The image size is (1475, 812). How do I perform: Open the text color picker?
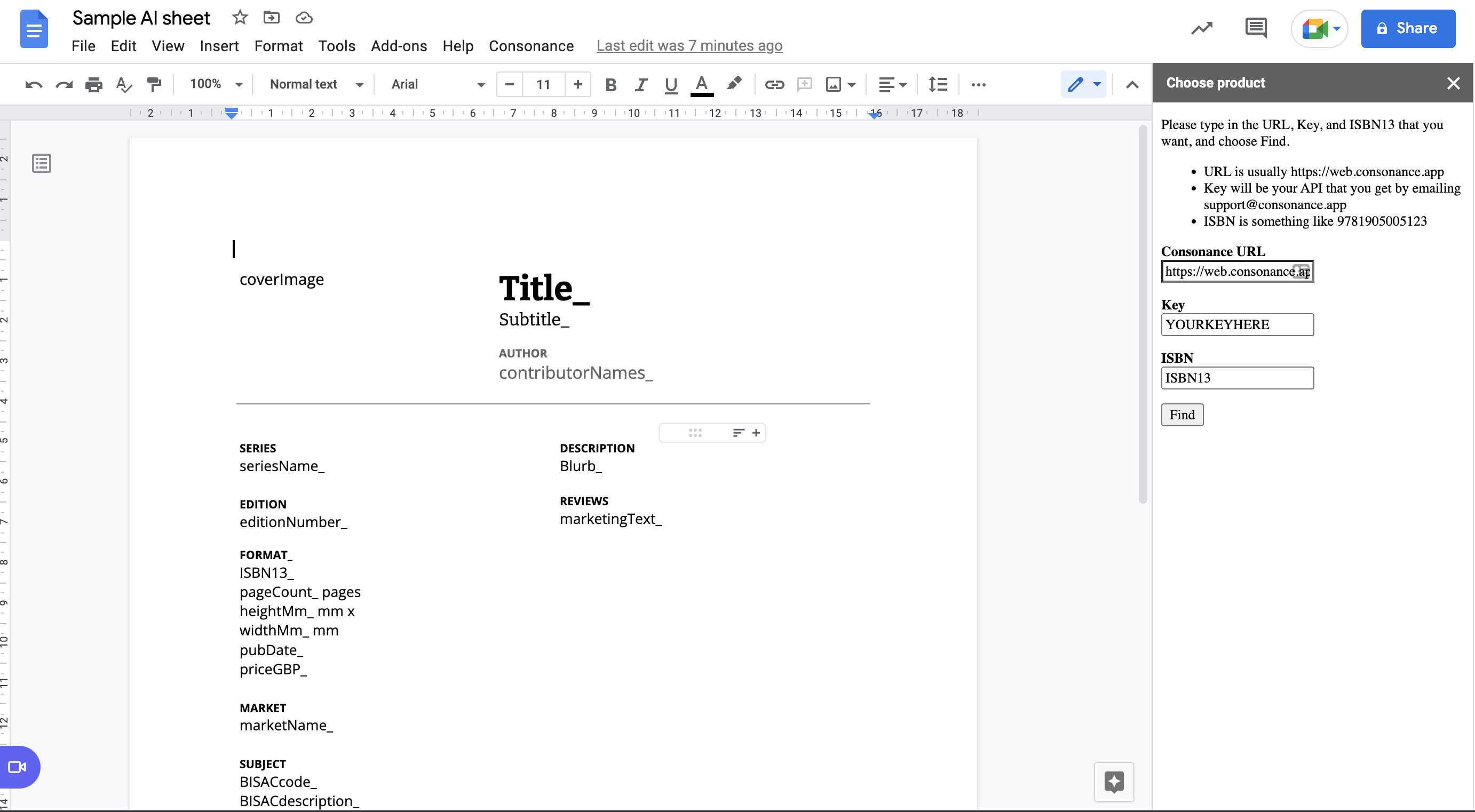[701, 84]
